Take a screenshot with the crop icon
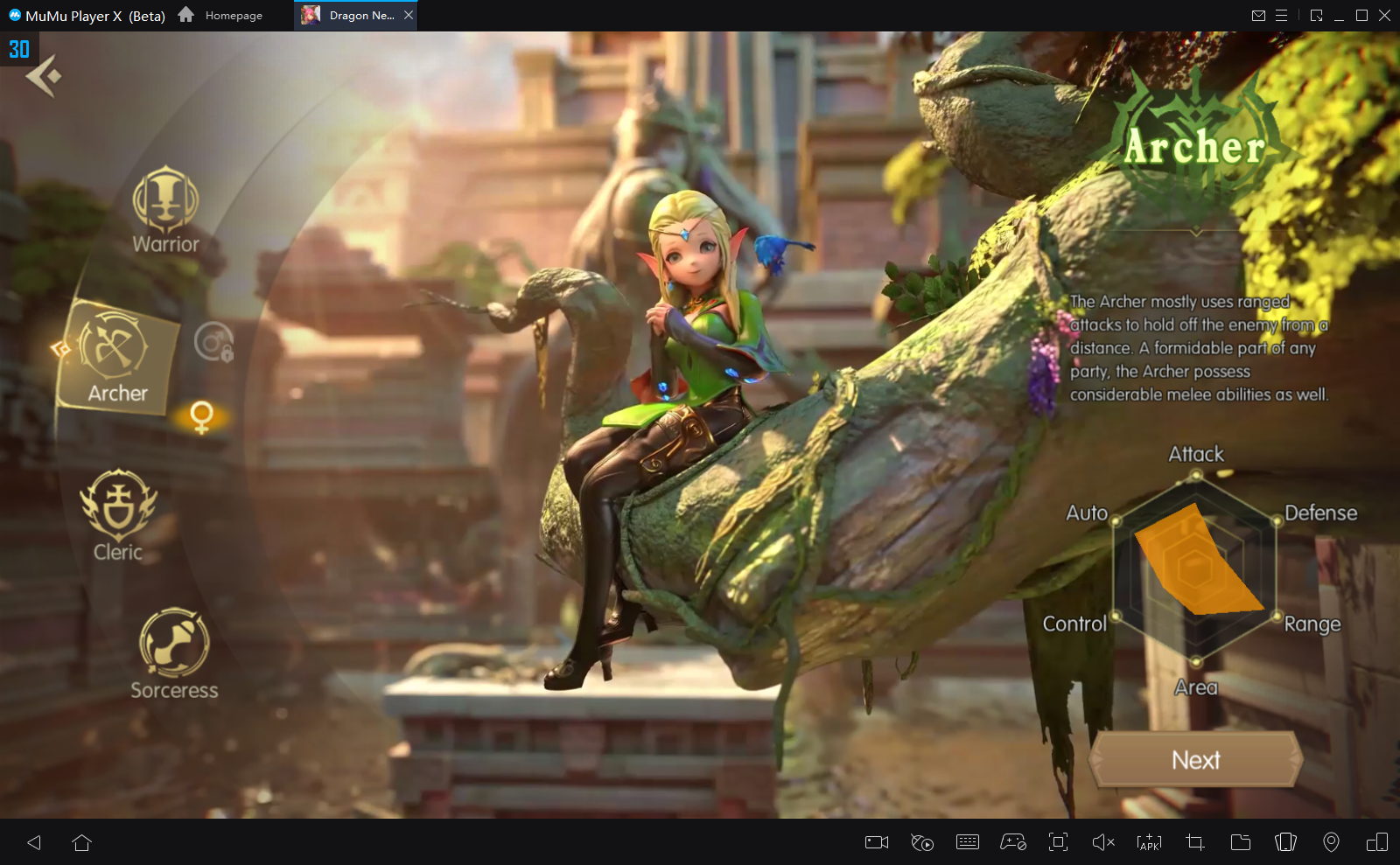This screenshot has height=865, width=1400. pos(1194,842)
